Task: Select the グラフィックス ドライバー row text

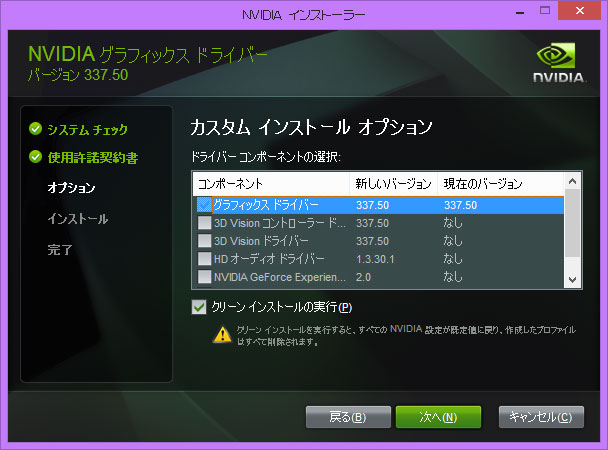Action: click(x=266, y=205)
